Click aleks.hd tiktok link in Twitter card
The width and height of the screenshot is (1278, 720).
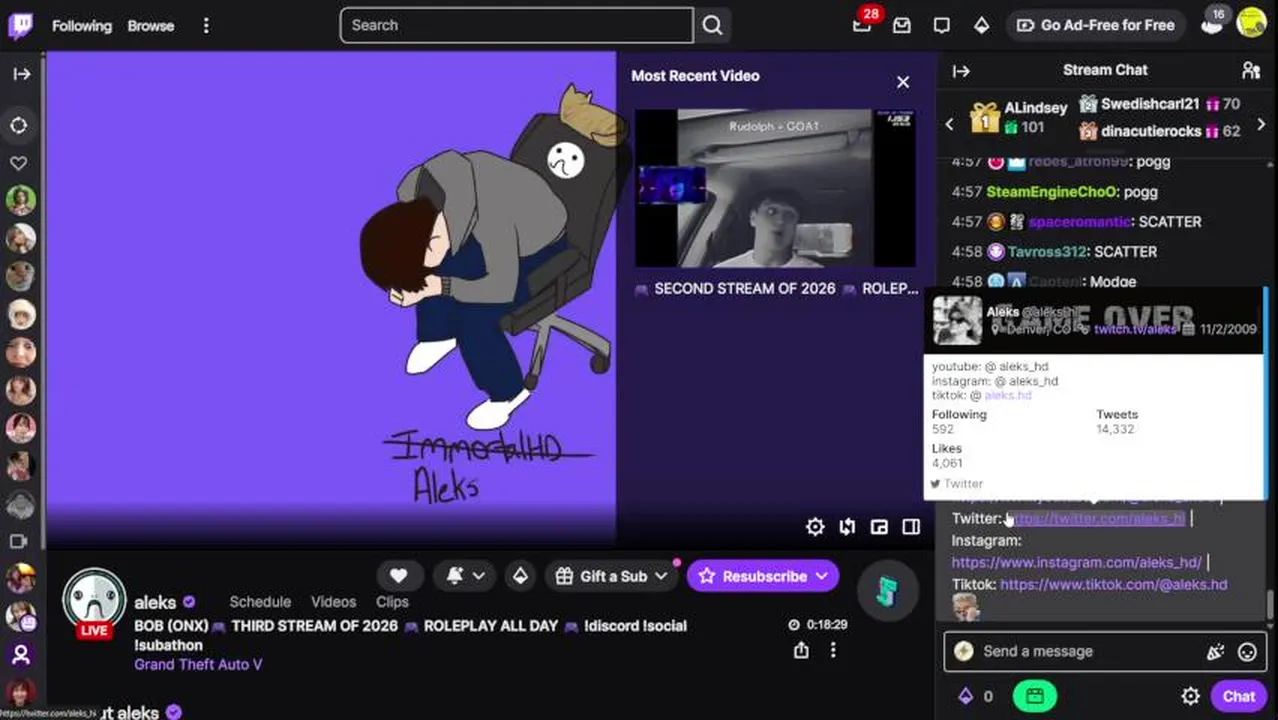1007,395
